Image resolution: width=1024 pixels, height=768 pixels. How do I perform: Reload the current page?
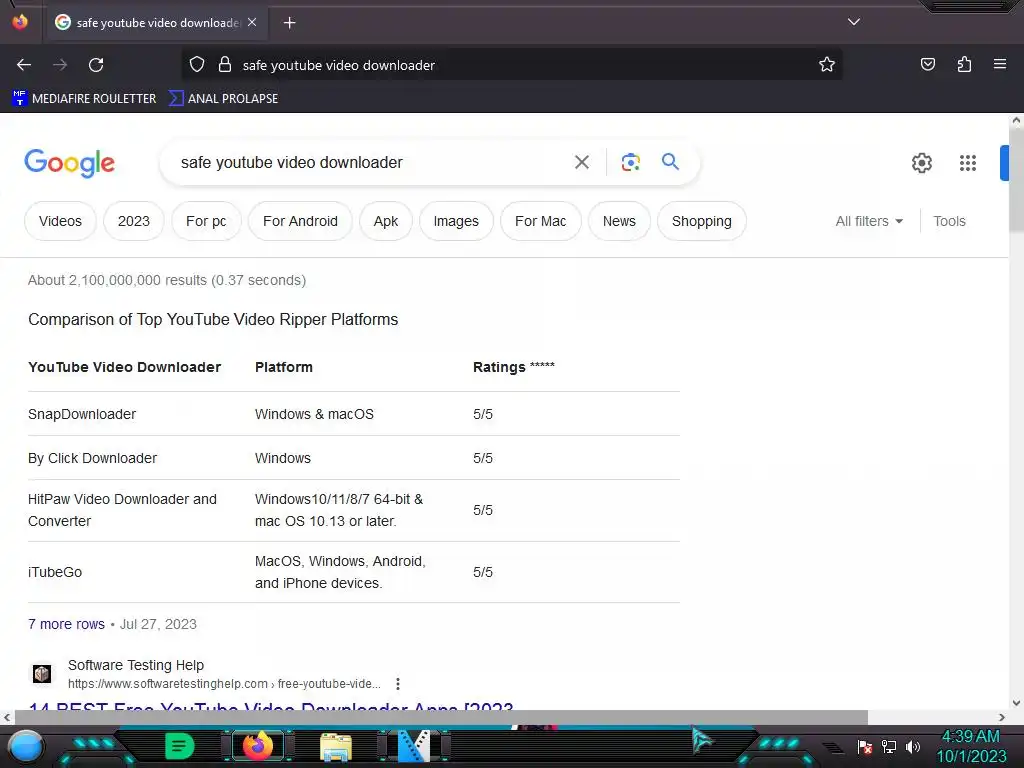click(96, 65)
